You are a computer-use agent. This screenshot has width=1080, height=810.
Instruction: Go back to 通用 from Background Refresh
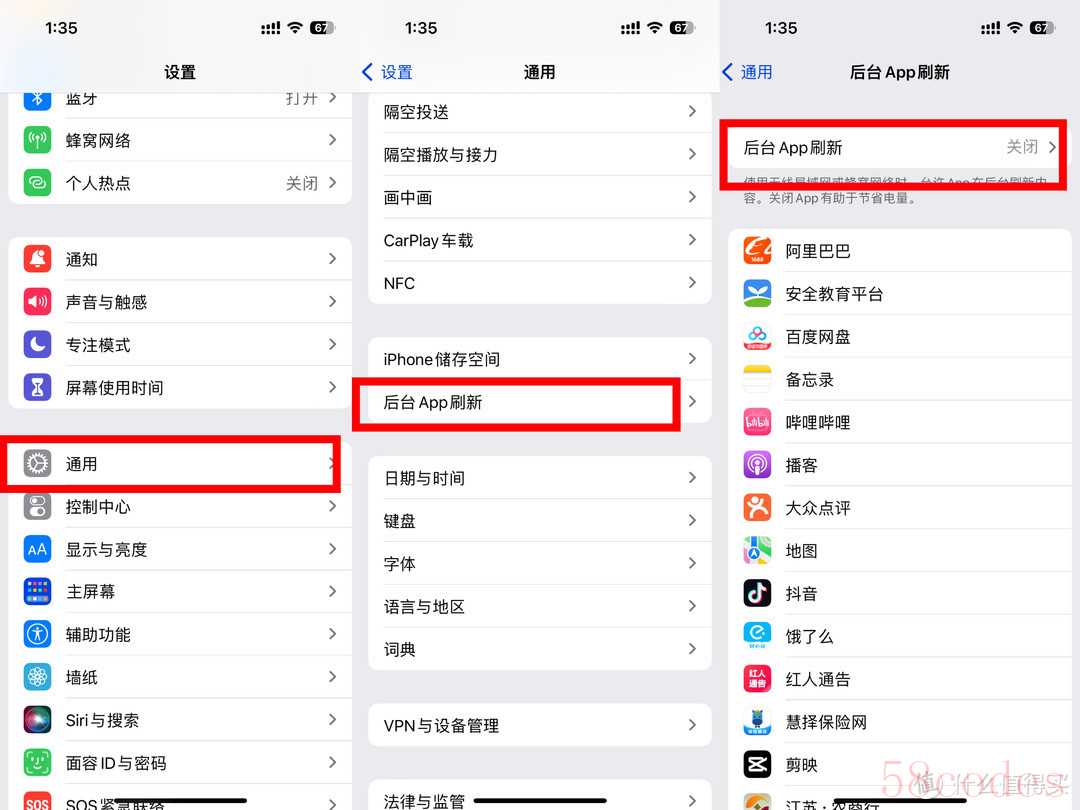pyautogui.click(x=747, y=72)
